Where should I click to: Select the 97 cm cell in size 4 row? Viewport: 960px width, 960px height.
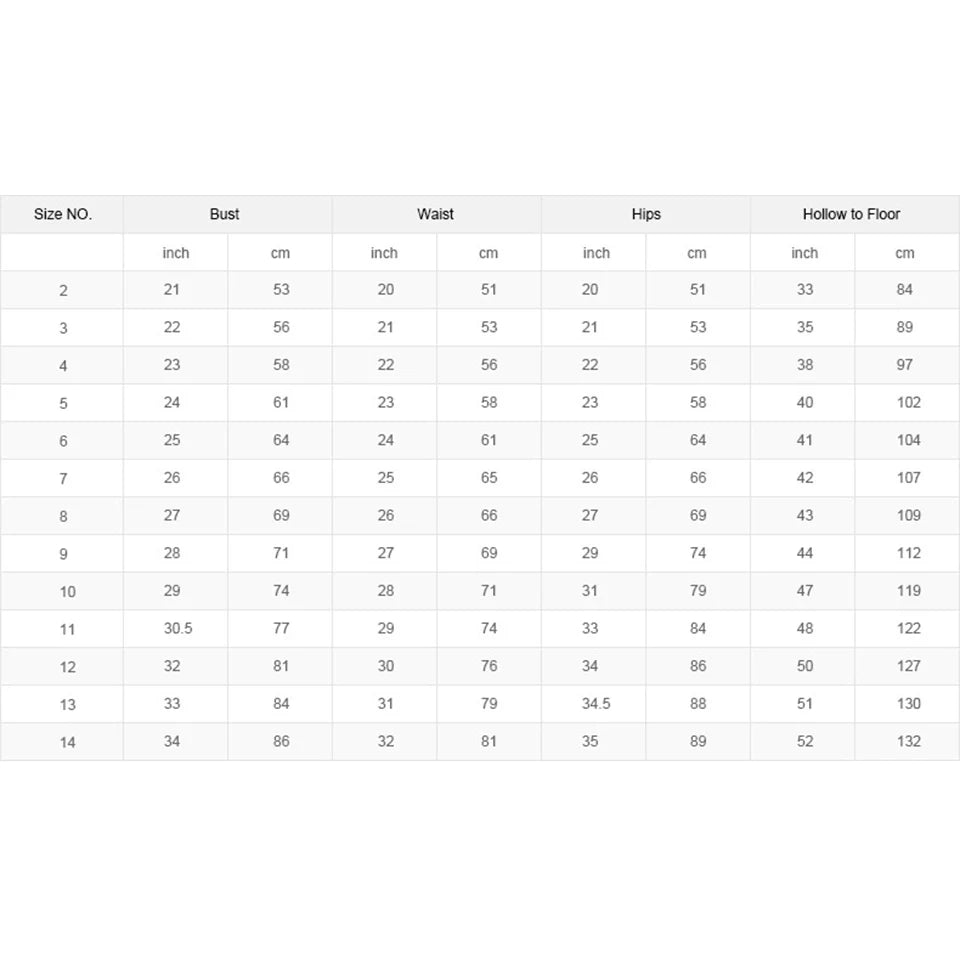905,365
